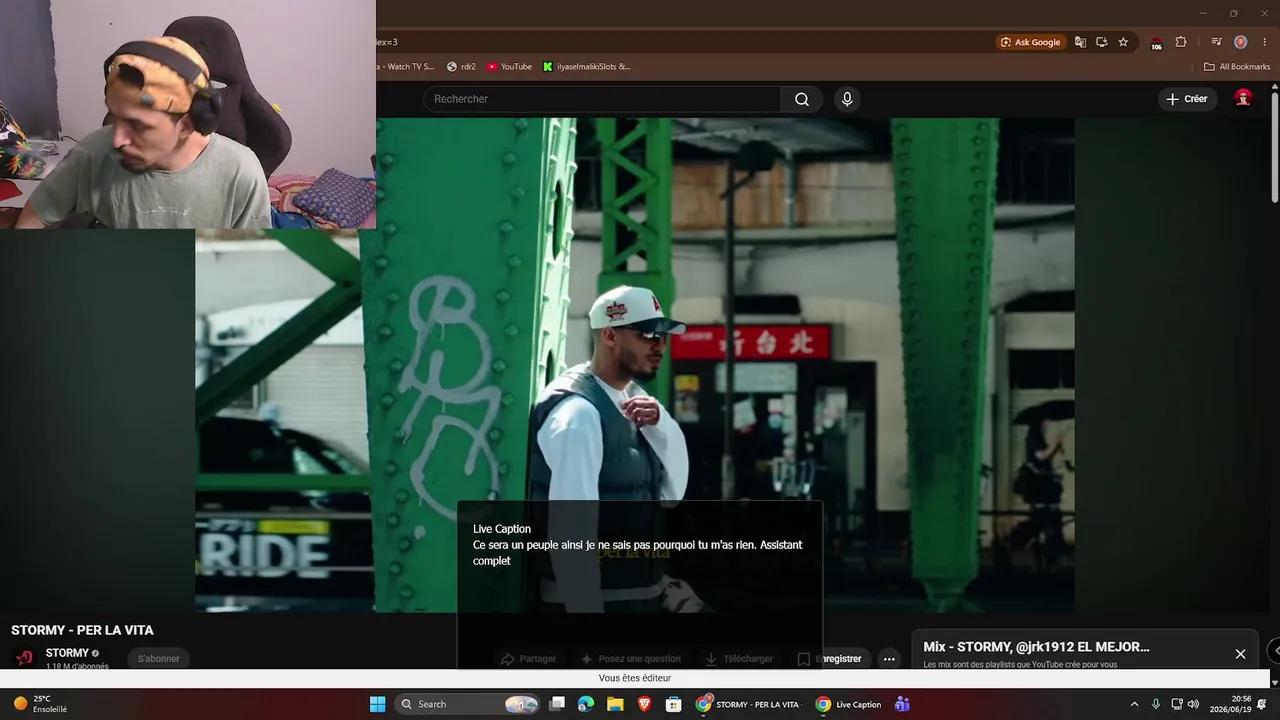Translate this page via translate icon

point(1080,42)
